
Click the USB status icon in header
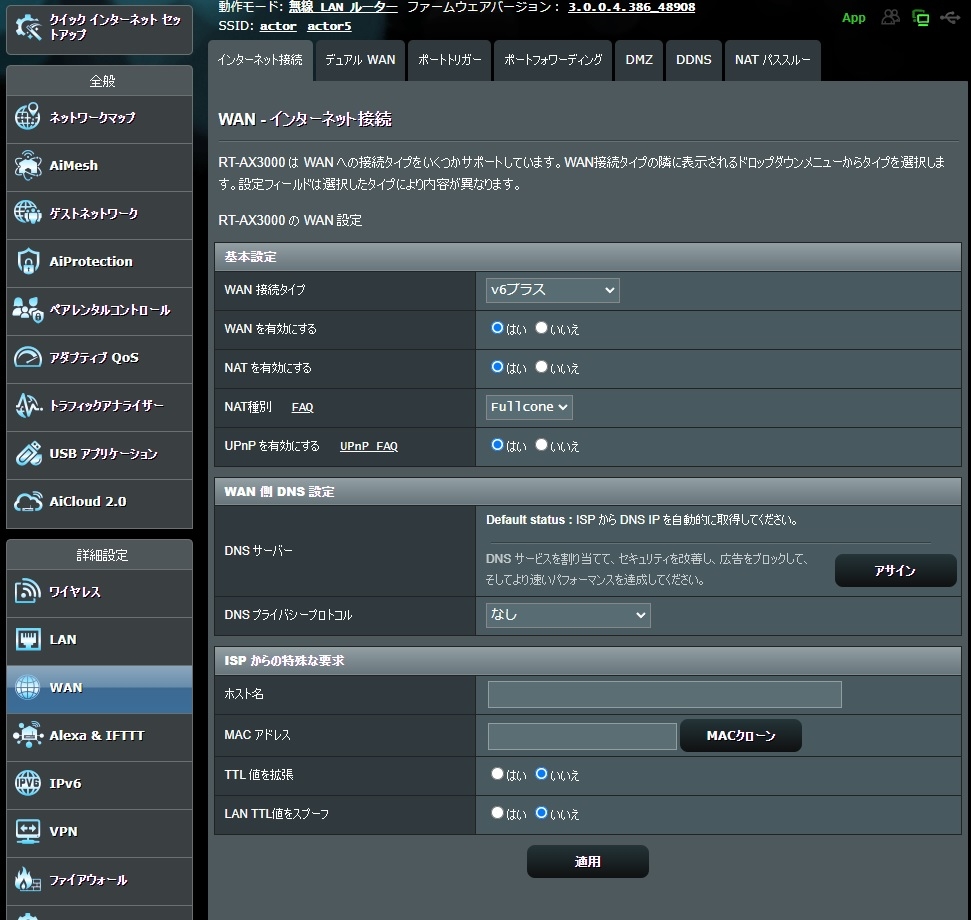coord(950,17)
